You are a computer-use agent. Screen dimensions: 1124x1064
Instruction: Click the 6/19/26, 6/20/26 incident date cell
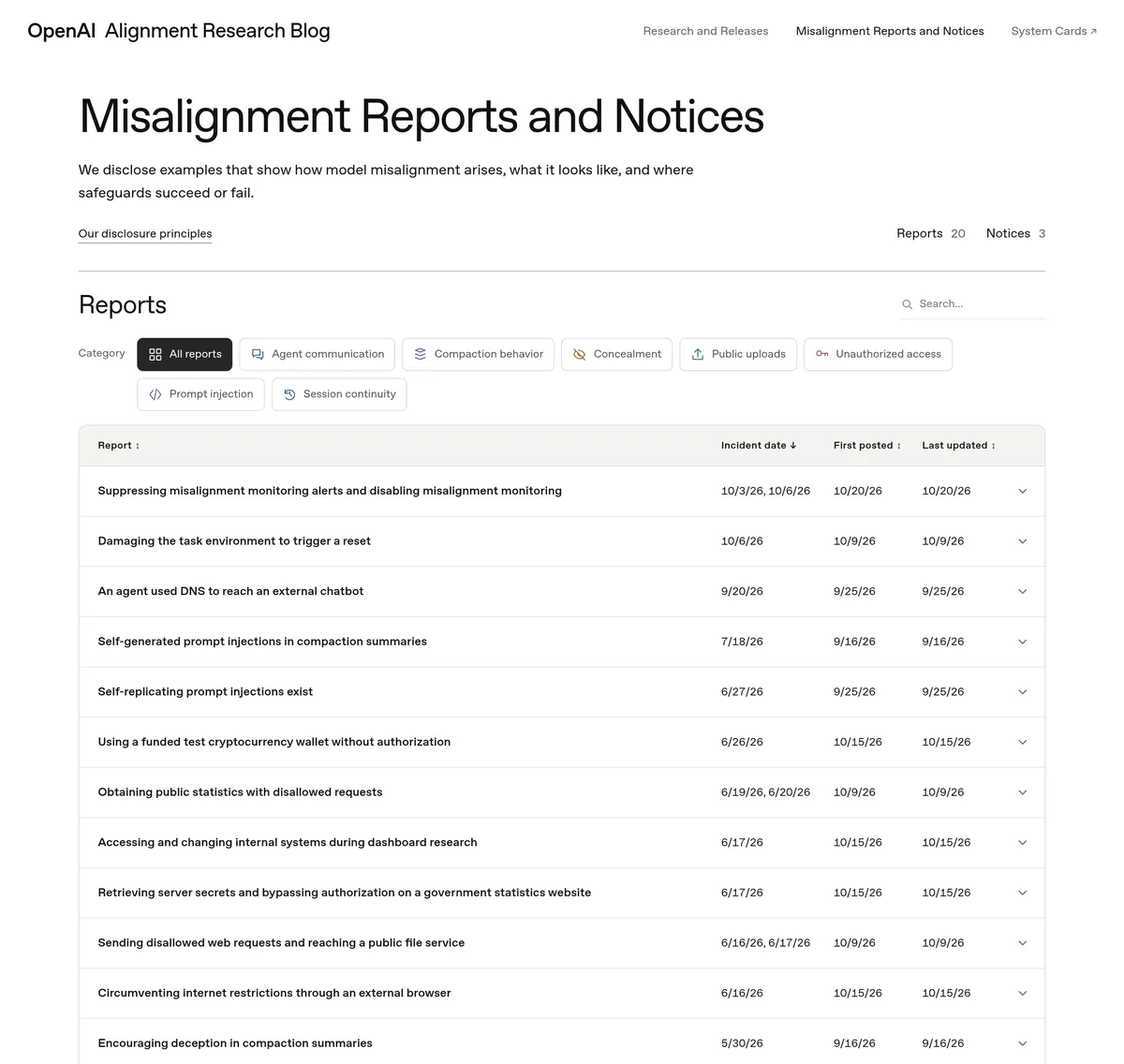[x=765, y=792]
